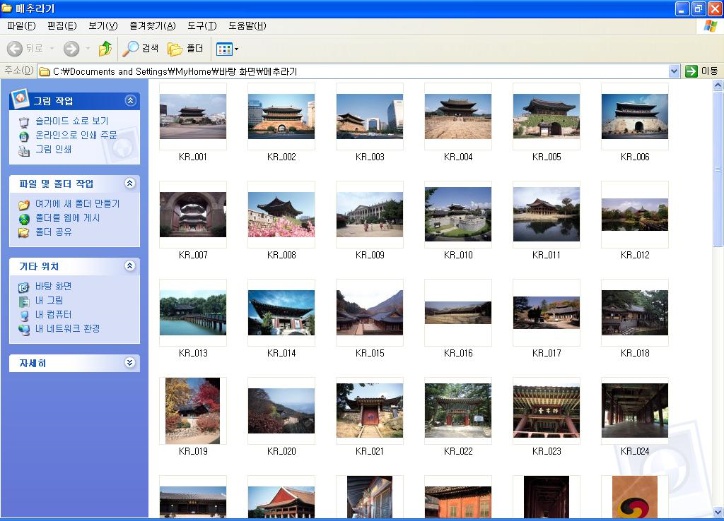The width and height of the screenshot is (724, 521).
Task: Go up one folder level
Action: click(x=105, y=48)
